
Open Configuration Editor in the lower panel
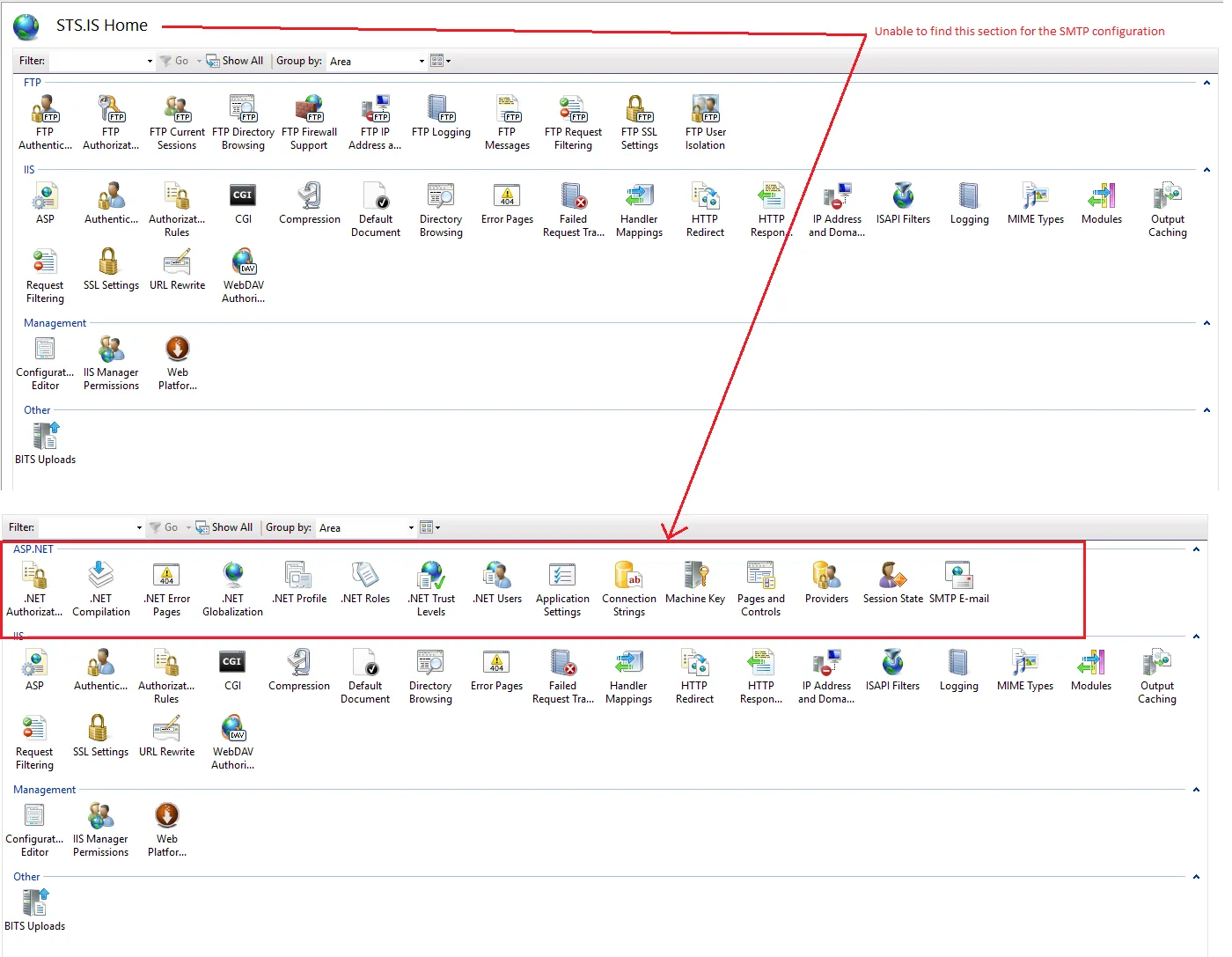34,815
